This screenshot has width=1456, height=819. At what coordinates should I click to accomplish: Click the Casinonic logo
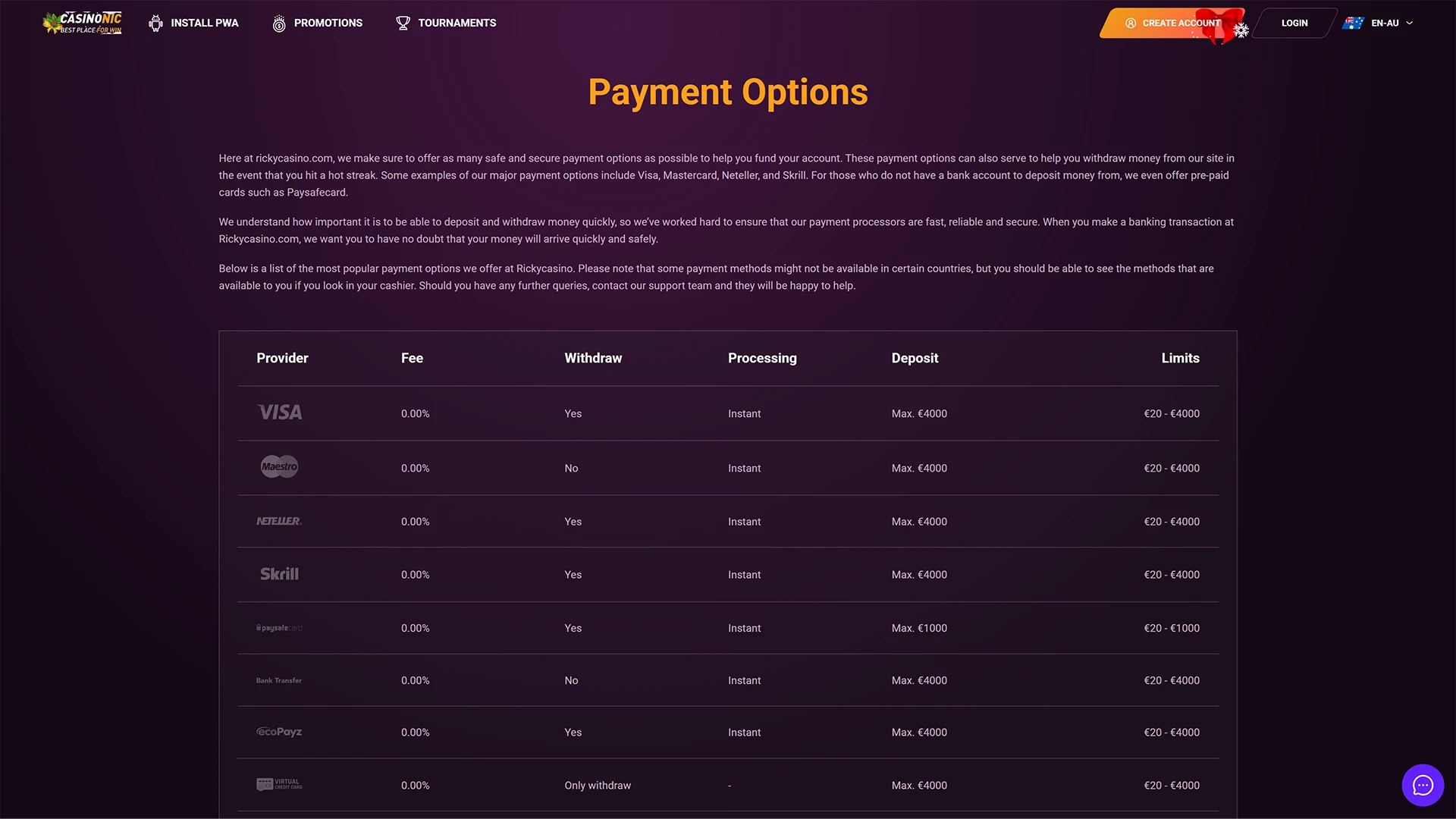(x=81, y=22)
